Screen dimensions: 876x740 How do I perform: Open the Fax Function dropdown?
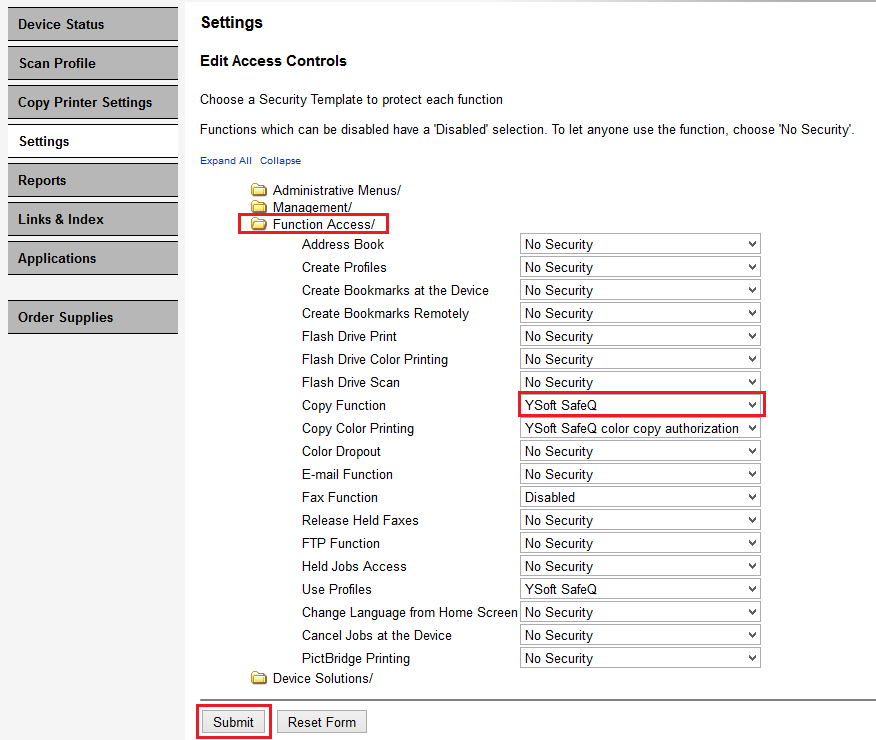640,497
